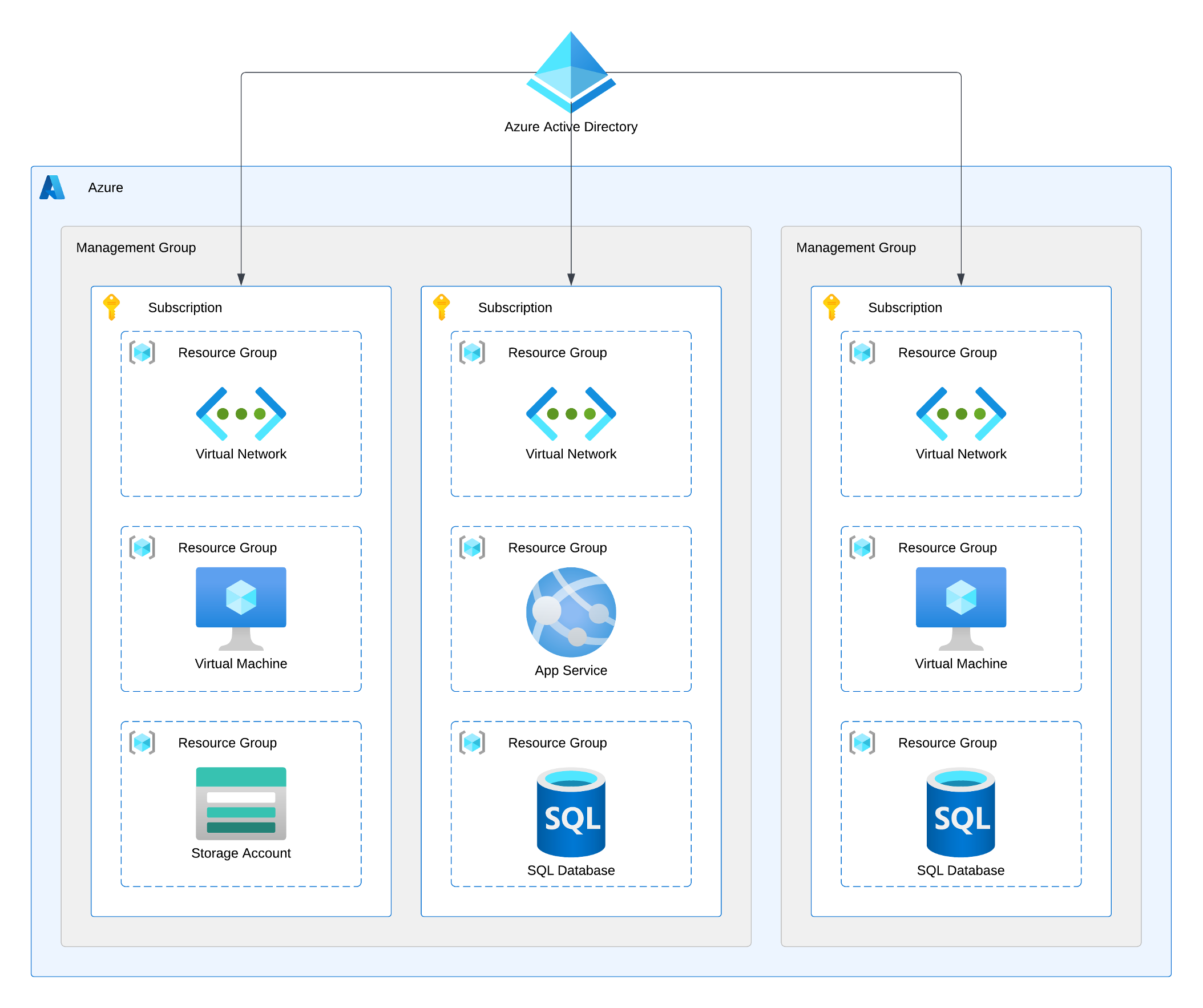1203x1008 pixels.
Task: Click the Virtual Machine monitor icon in leftmost subscription
Action: point(241,608)
